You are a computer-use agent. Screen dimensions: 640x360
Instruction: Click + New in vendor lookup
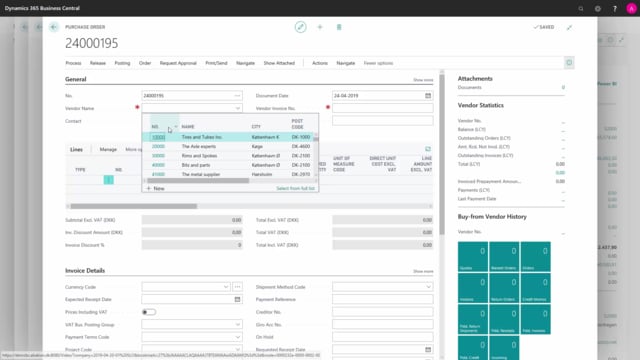tap(156, 188)
